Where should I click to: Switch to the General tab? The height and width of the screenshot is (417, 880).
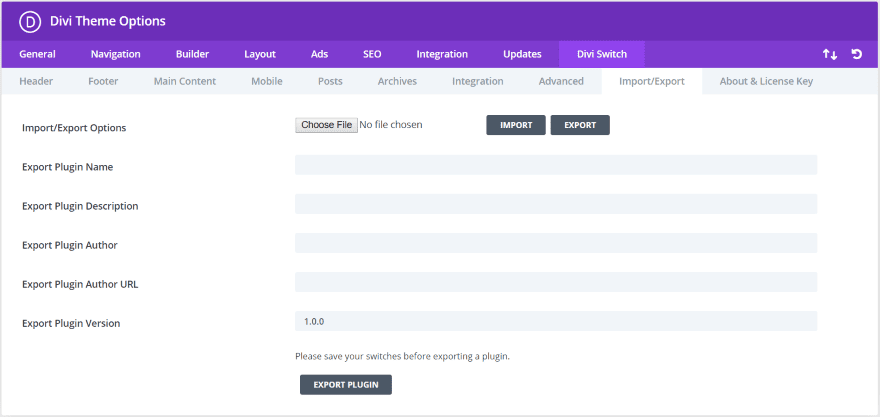pyautogui.click(x=37, y=54)
